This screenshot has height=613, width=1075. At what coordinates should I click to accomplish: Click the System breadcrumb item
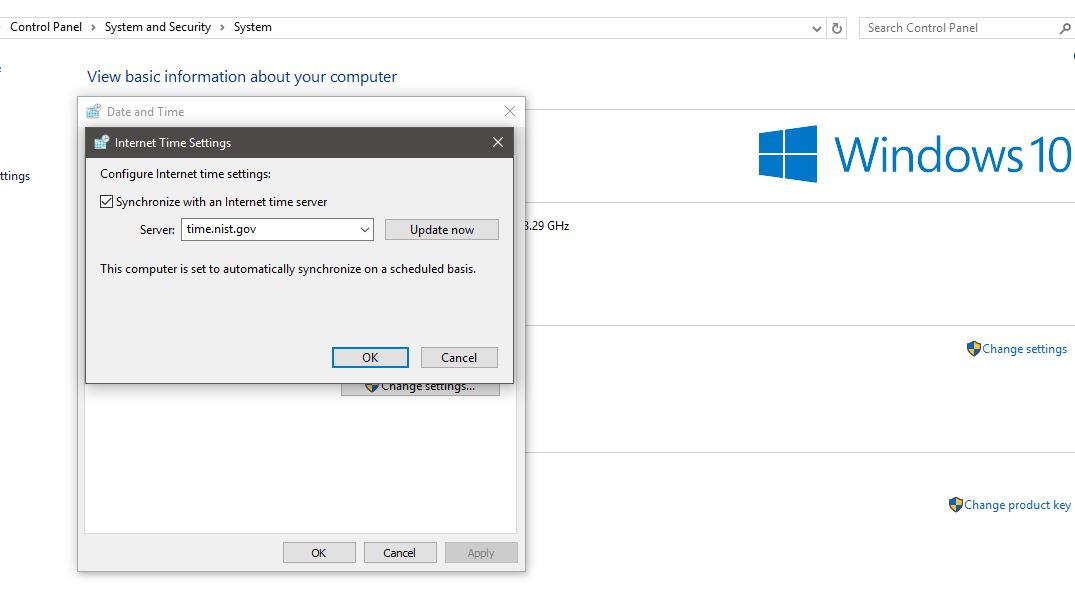point(252,27)
